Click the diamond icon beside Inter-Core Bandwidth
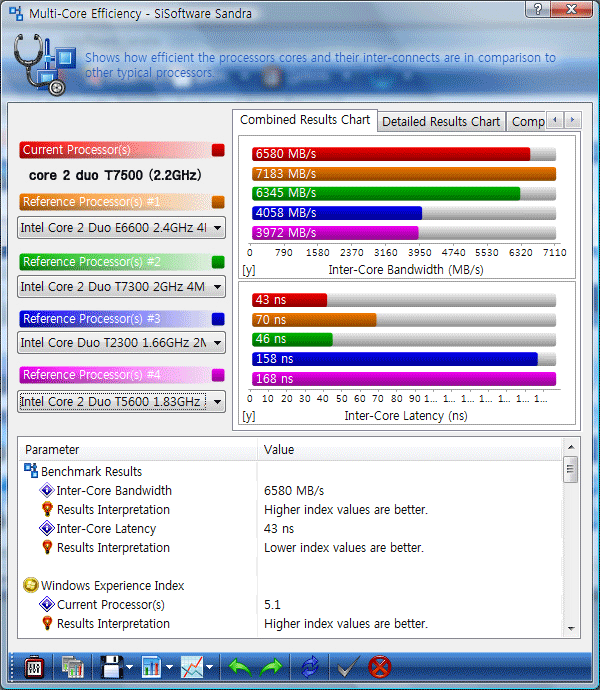Image resolution: width=600 pixels, height=690 pixels. click(47, 490)
